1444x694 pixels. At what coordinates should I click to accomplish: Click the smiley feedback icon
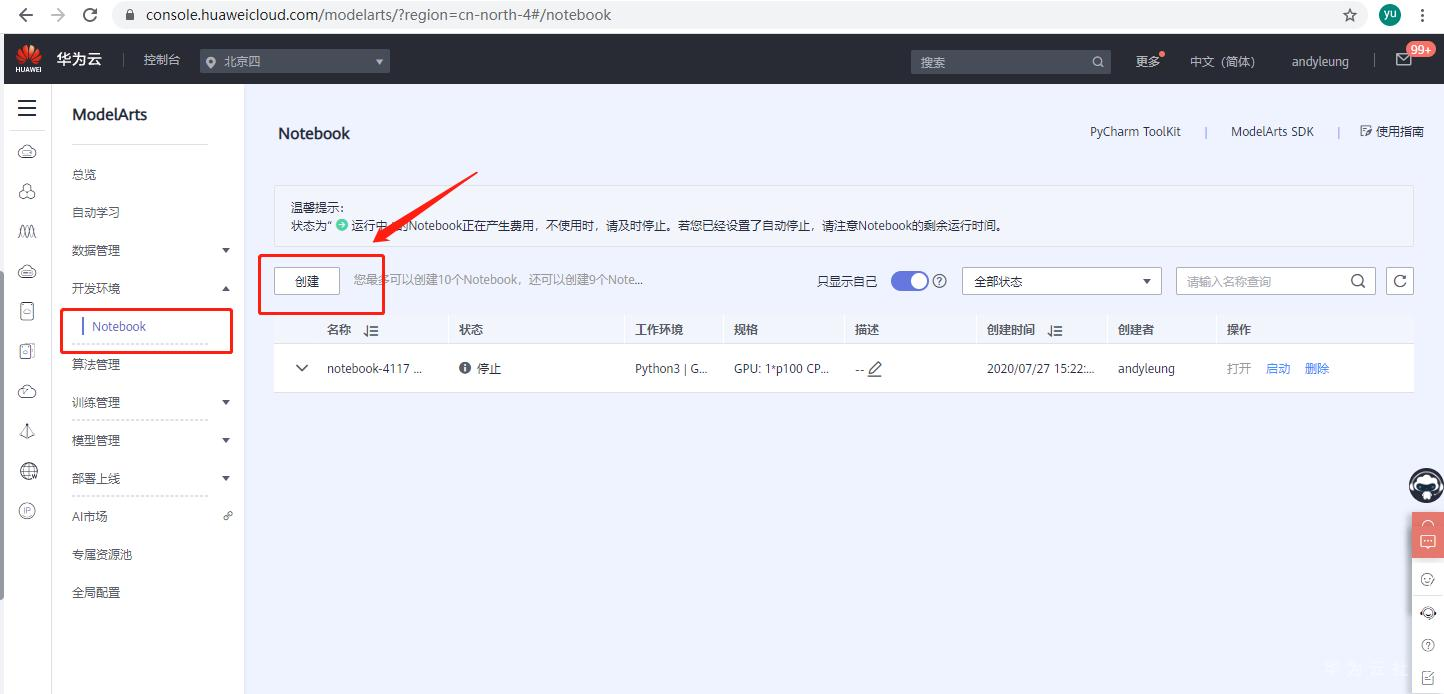point(1428,579)
